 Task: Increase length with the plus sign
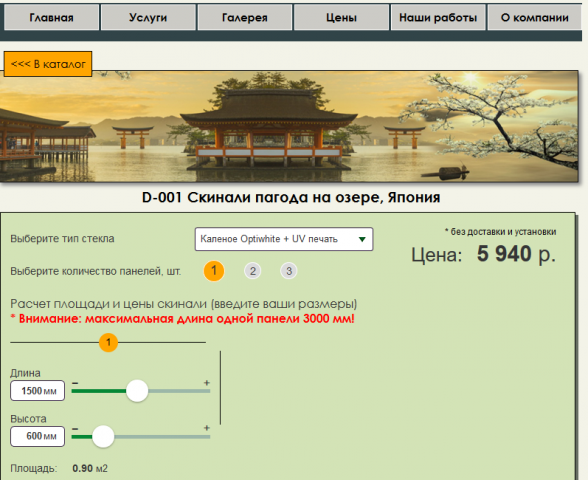[207, 383]
